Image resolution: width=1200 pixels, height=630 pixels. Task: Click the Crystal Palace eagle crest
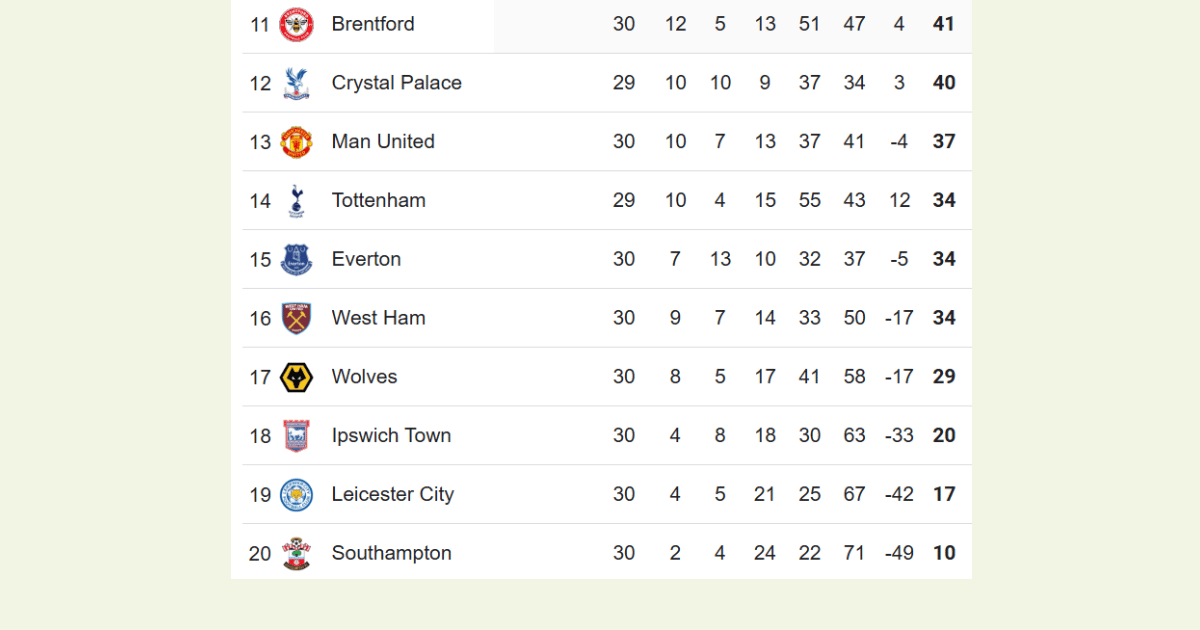(x=296, y=83)
